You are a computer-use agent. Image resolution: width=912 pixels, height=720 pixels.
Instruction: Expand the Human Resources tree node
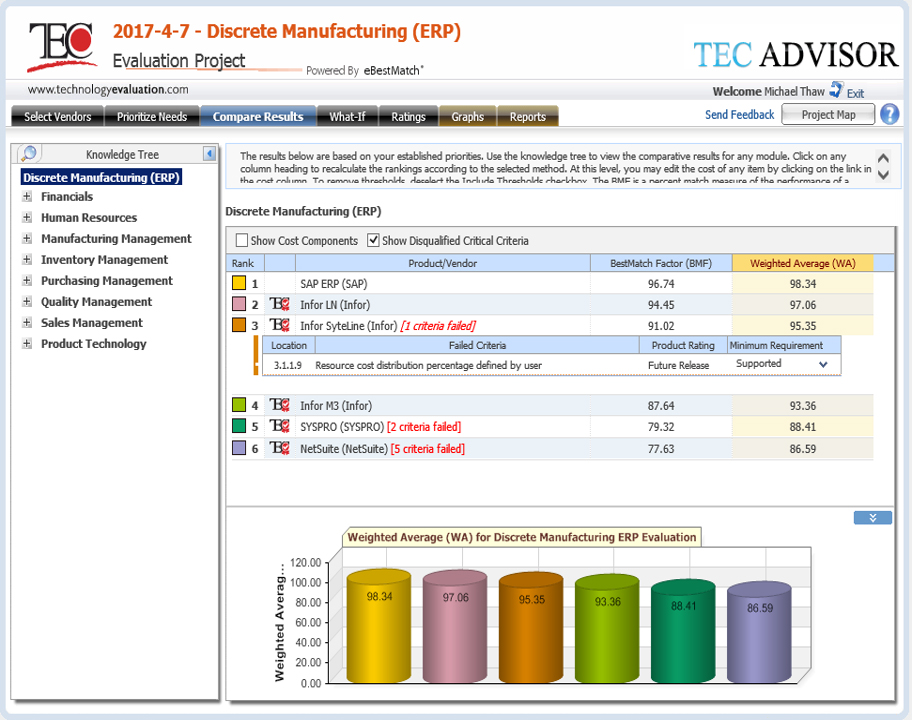click(x=27, y=218)
